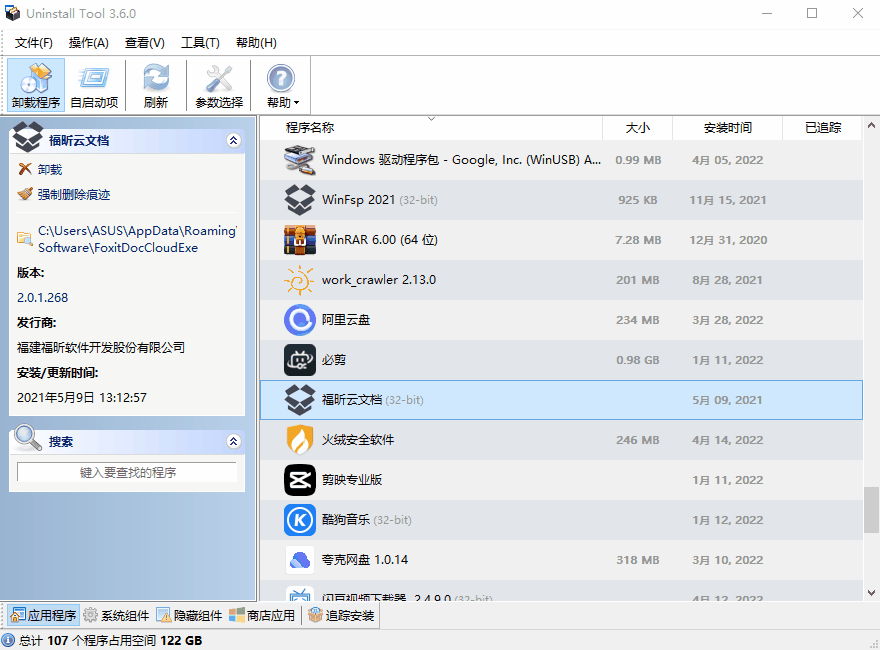Open the 查看(V) menu
This screenshot has height=650, width=880.
144,43
